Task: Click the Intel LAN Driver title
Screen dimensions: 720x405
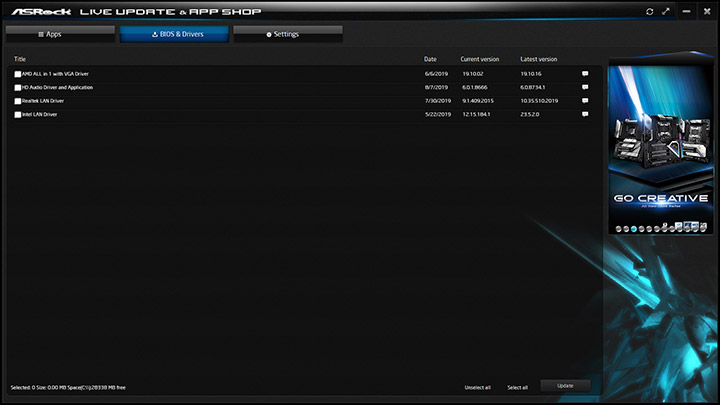Action: [39, 114]
